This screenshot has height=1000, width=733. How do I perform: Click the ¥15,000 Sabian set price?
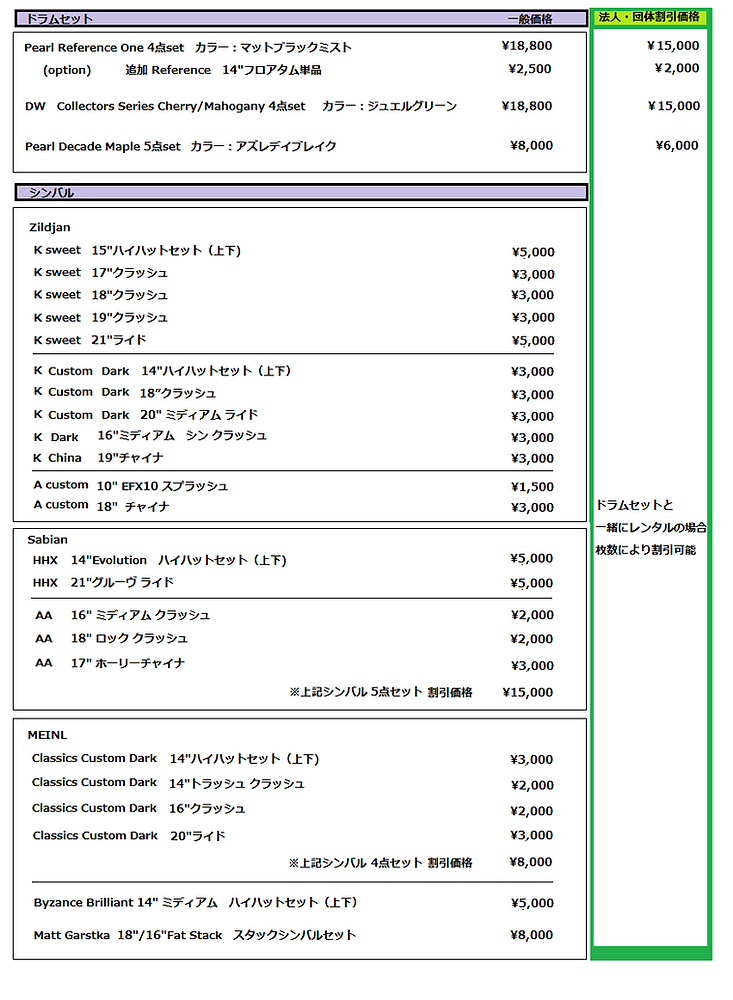(x=528, y=692)
